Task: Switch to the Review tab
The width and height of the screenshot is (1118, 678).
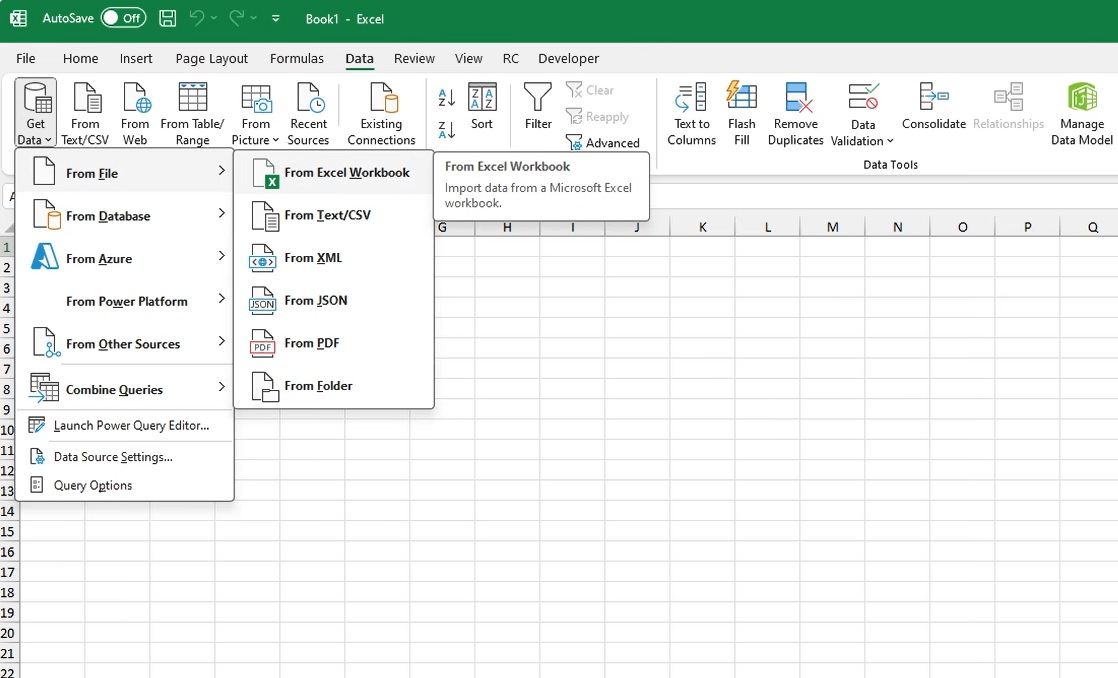Action: tap(414, 58)
